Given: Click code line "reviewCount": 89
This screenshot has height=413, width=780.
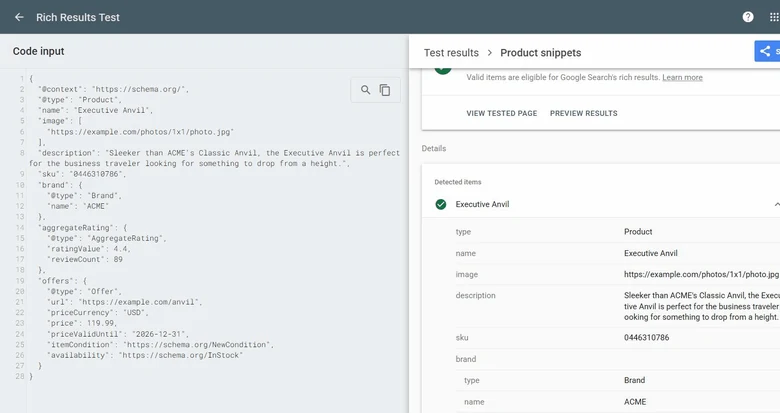Looking at the screenshot, I should 85,259.
